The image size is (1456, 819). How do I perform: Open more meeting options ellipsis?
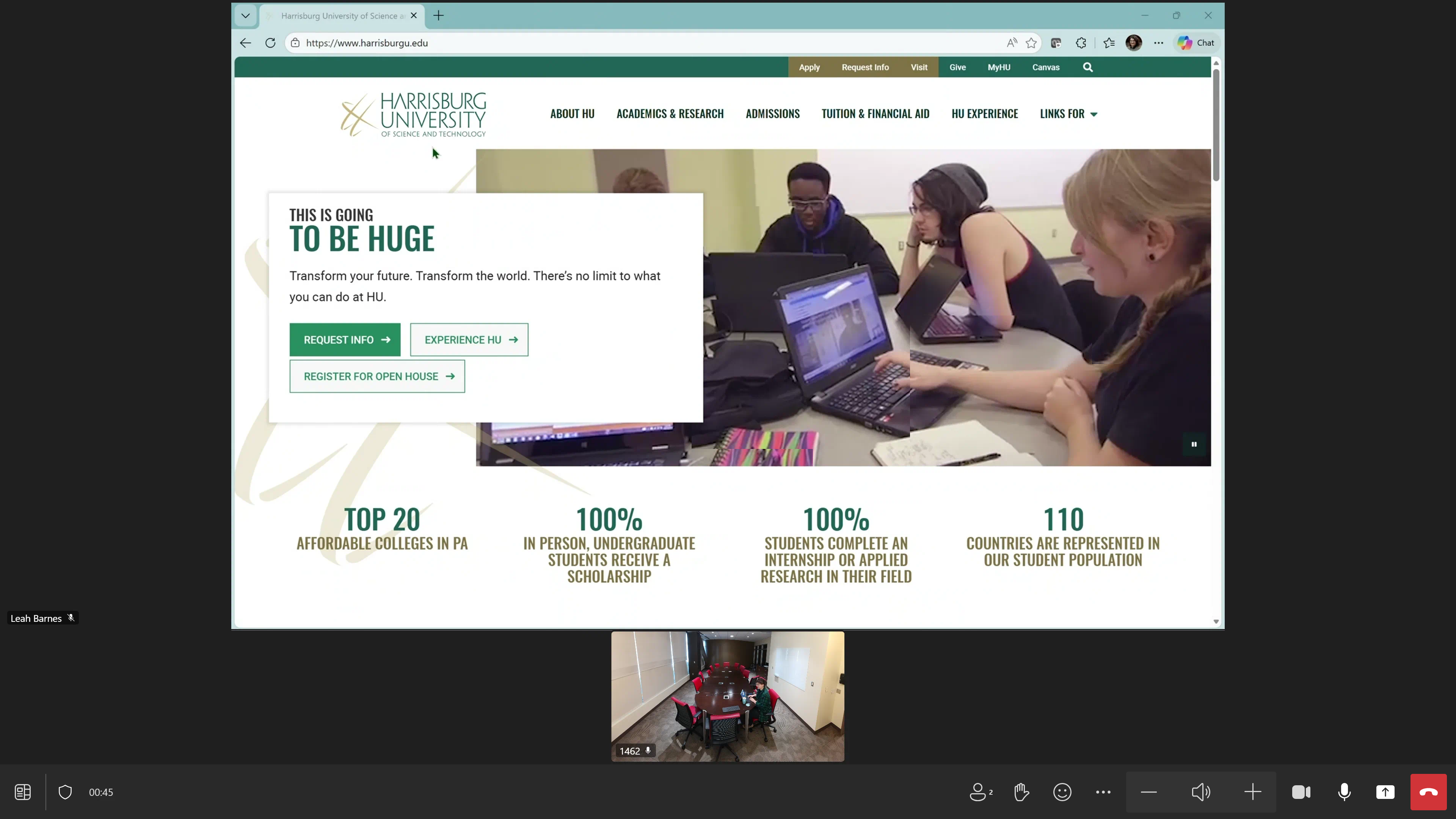pos(1103,792)
